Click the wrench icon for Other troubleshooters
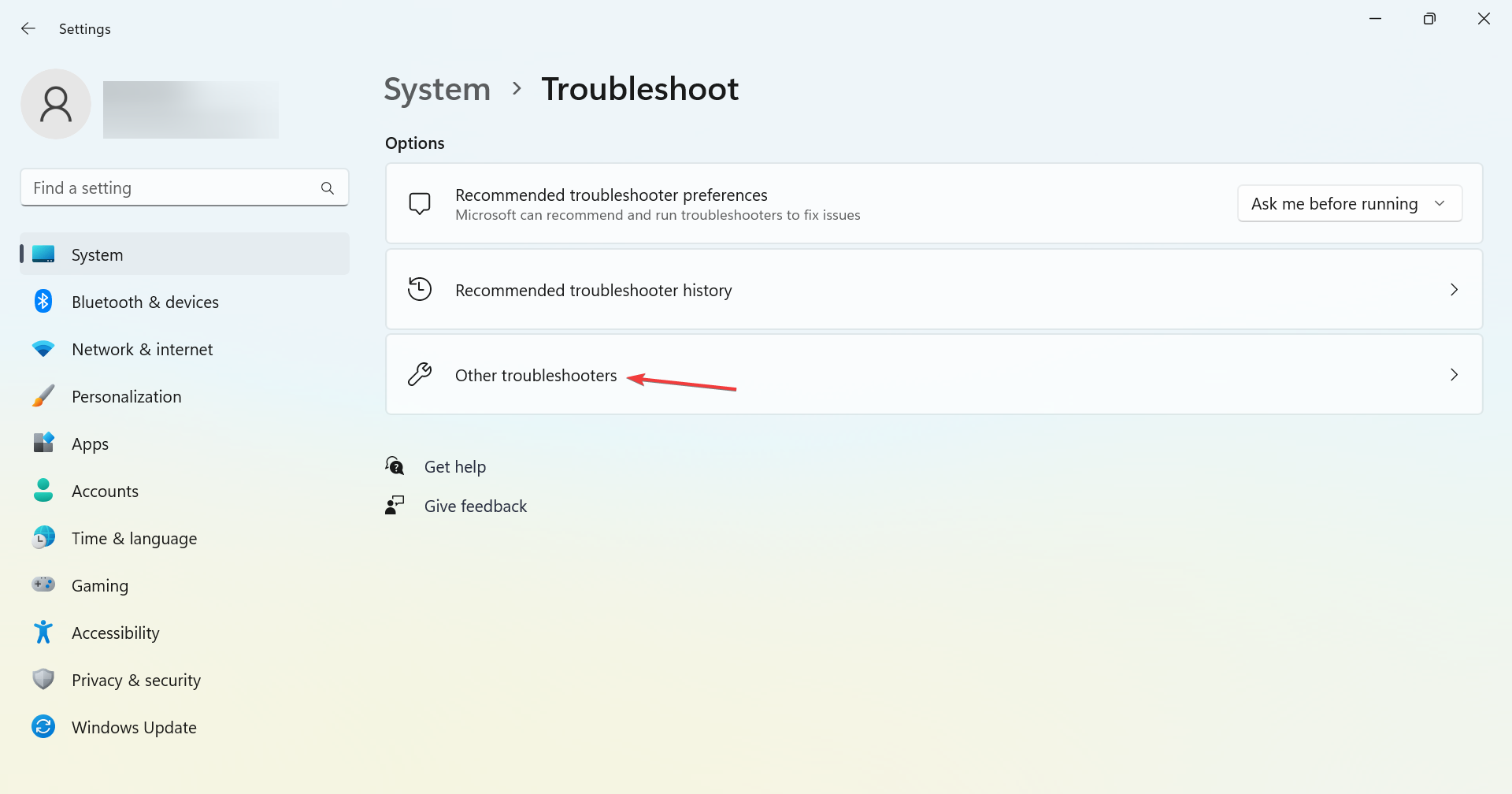 point(420,374)
